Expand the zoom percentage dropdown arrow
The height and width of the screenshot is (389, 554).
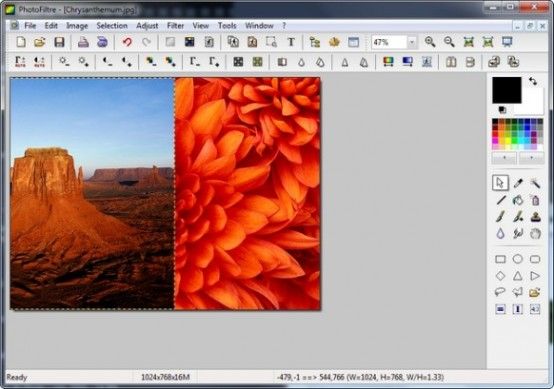click(412, 42)
